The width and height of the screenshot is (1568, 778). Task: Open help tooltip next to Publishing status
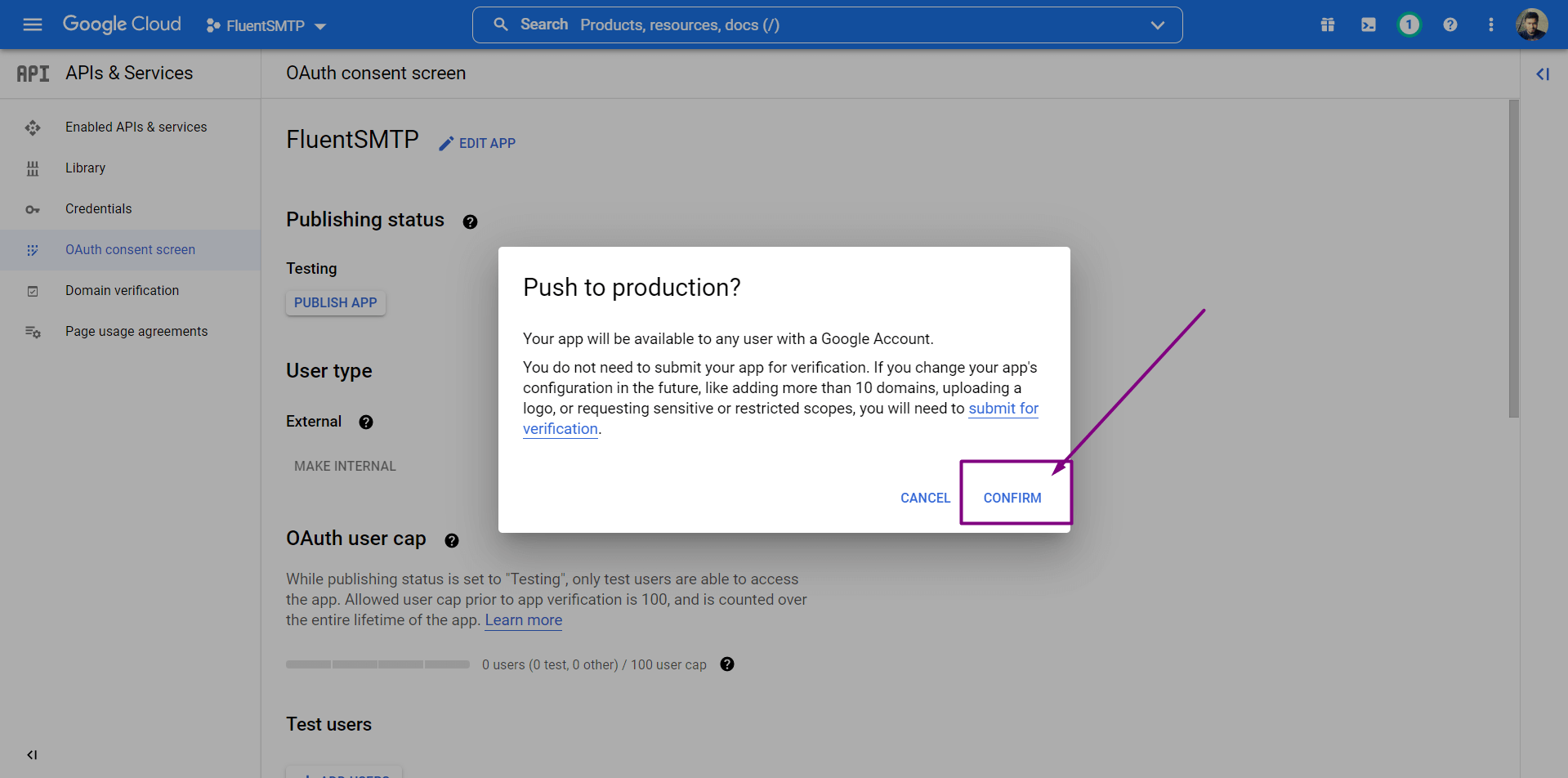470,221
